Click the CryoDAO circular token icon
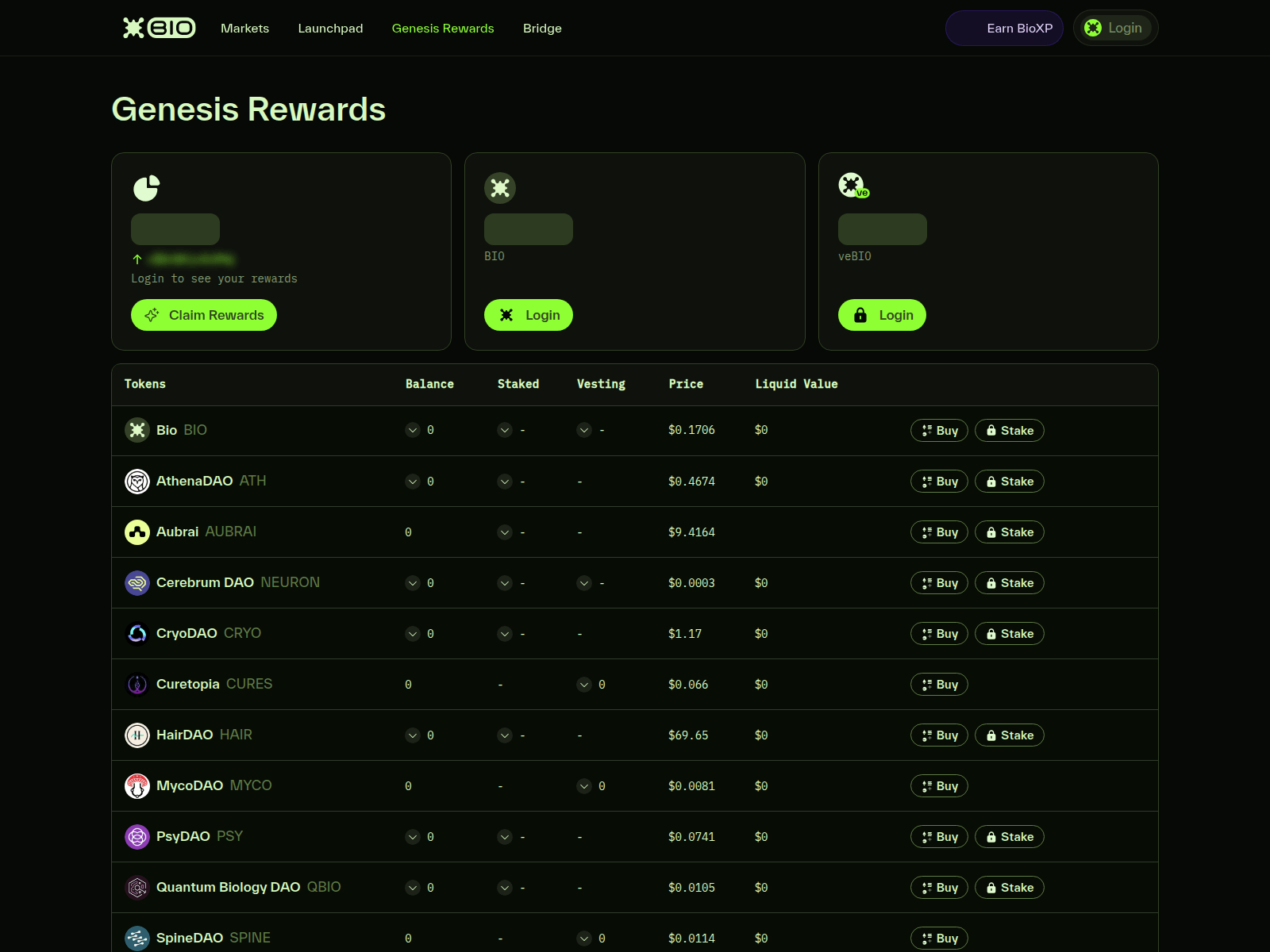This screenshot has height=952, width=1270. click(x=137, y=633)
